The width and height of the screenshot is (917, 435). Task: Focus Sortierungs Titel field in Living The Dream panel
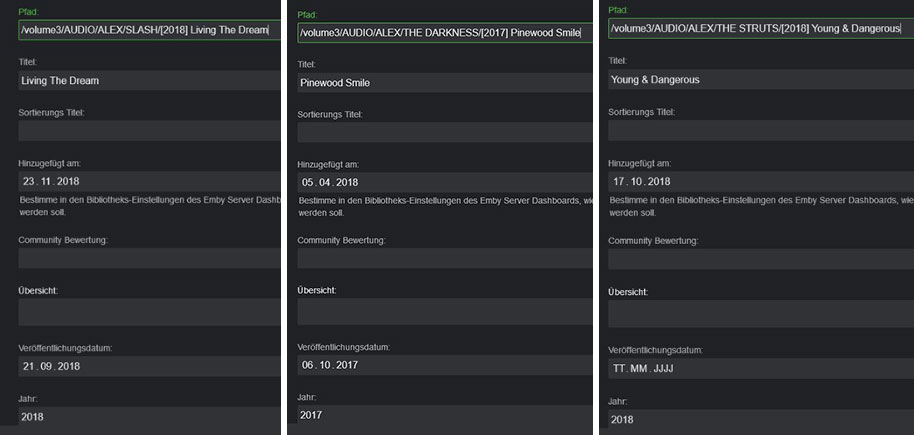pyautogui.click(x=148, y=132)
